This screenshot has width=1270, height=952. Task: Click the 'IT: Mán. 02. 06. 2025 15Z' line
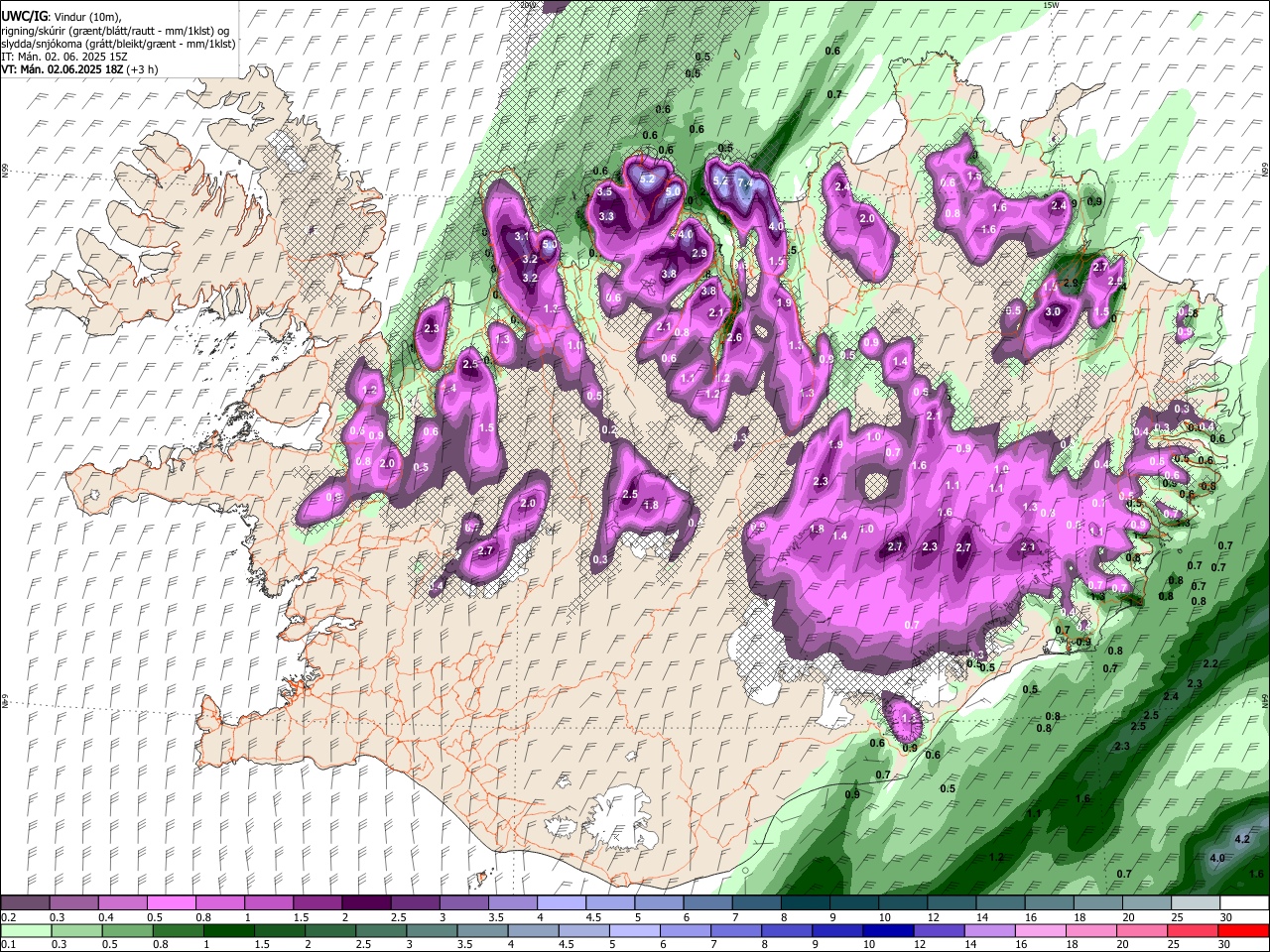[x=65, y=57]
